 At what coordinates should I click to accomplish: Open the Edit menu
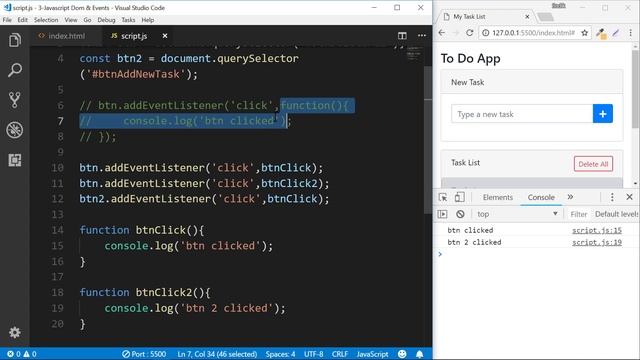(x=22, y=20)
